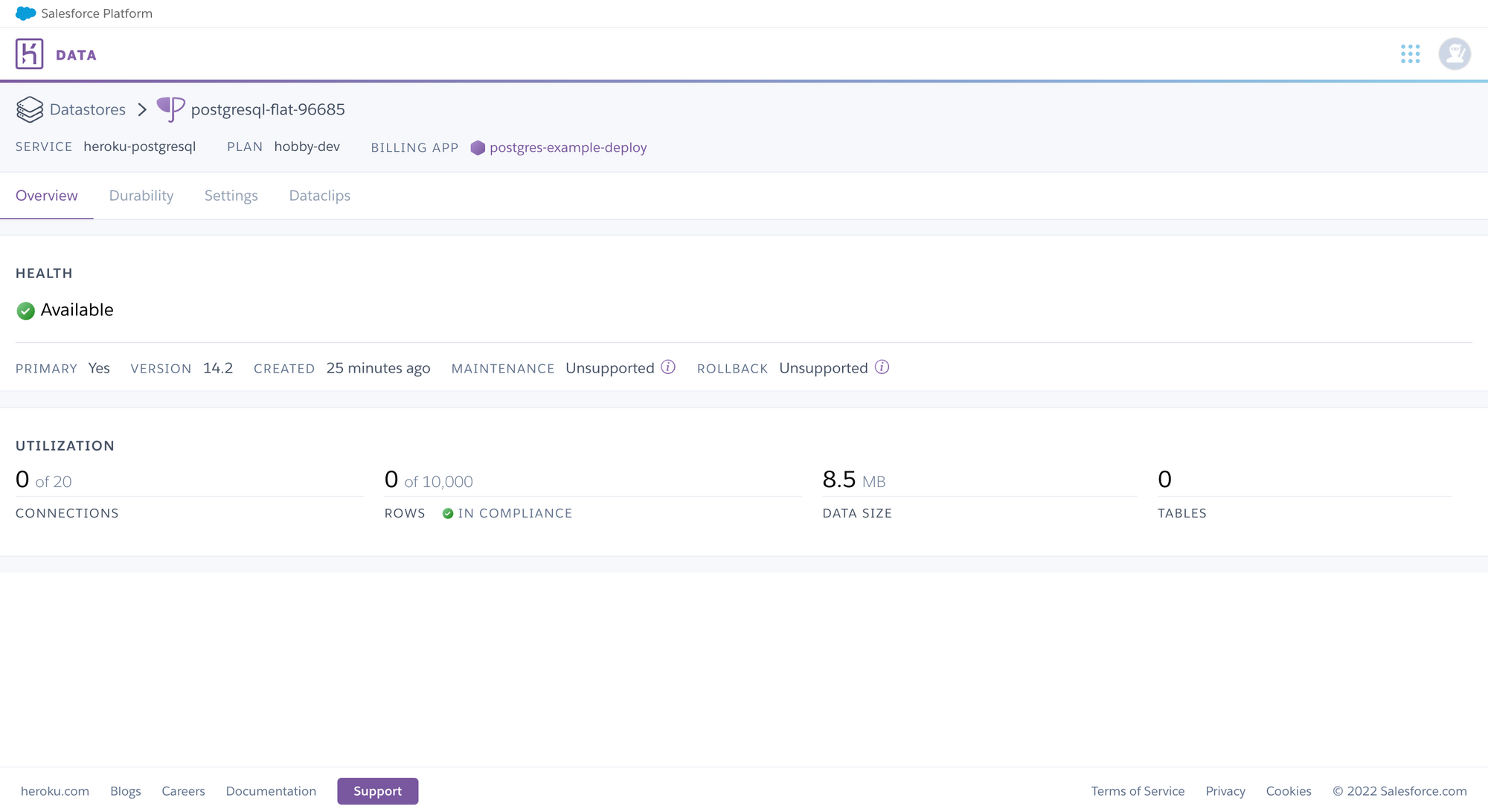The height and width of the screenshot is (812, 1488).
Task: Open the Cookies footer link
Action: [x=1289, y=791]
